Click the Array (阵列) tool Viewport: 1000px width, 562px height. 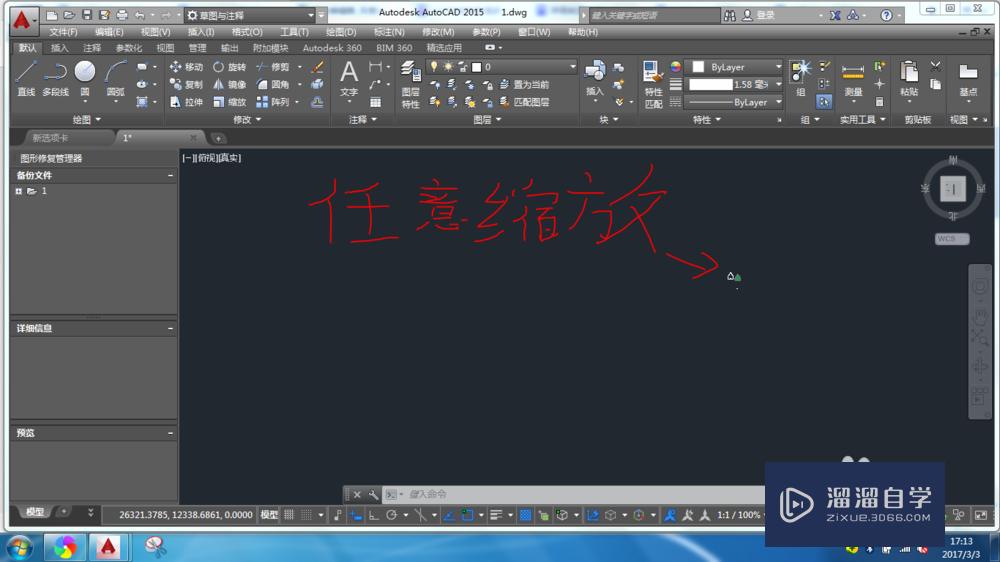tap(273, 102)
